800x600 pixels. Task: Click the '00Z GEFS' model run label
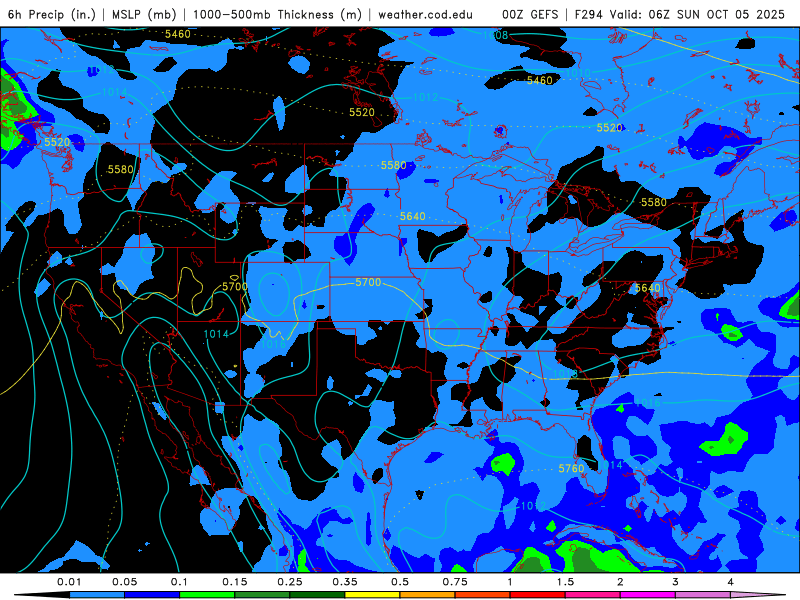click(530, 14)
